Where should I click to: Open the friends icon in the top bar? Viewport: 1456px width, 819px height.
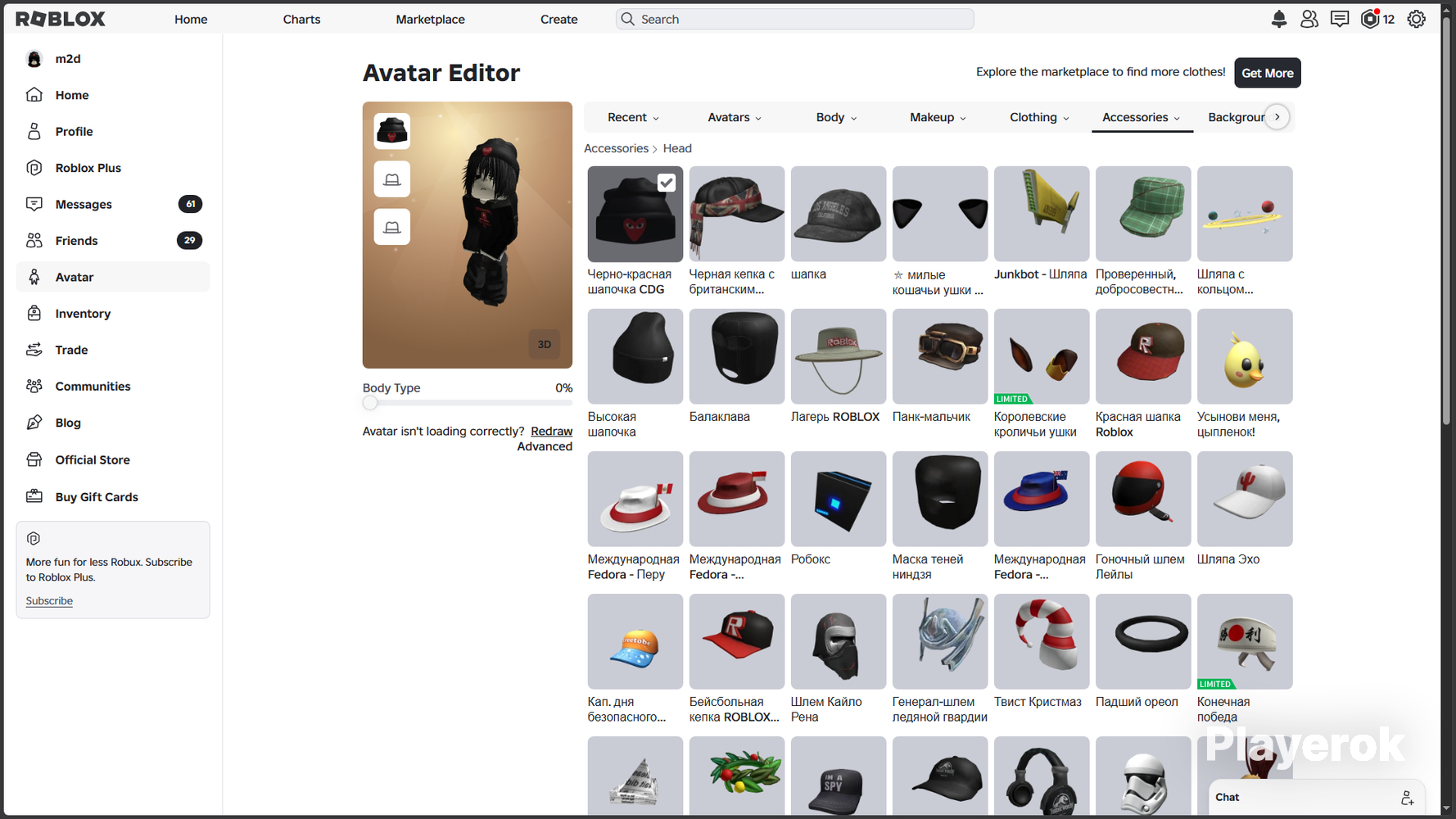click(x=1309, y=19)
